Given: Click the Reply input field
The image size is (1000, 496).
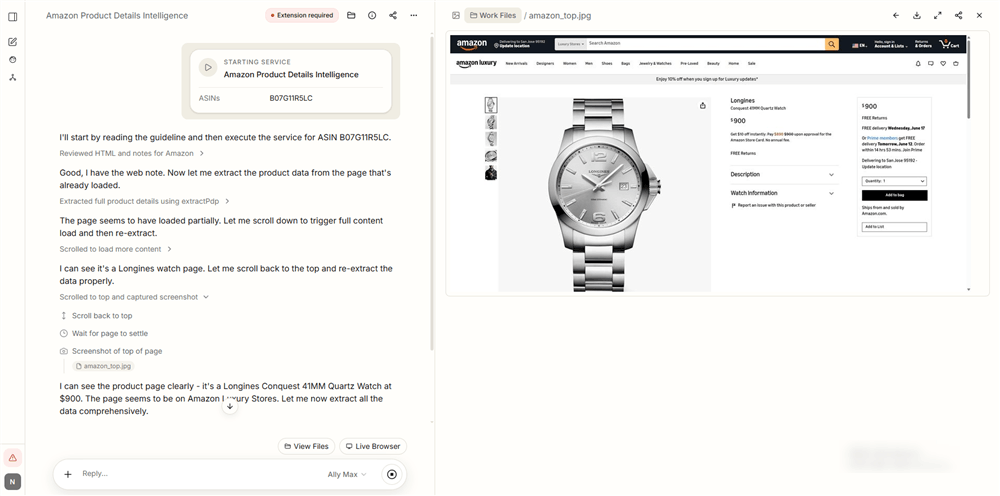Looking at the screenshot, I should (x=201, y=474).
